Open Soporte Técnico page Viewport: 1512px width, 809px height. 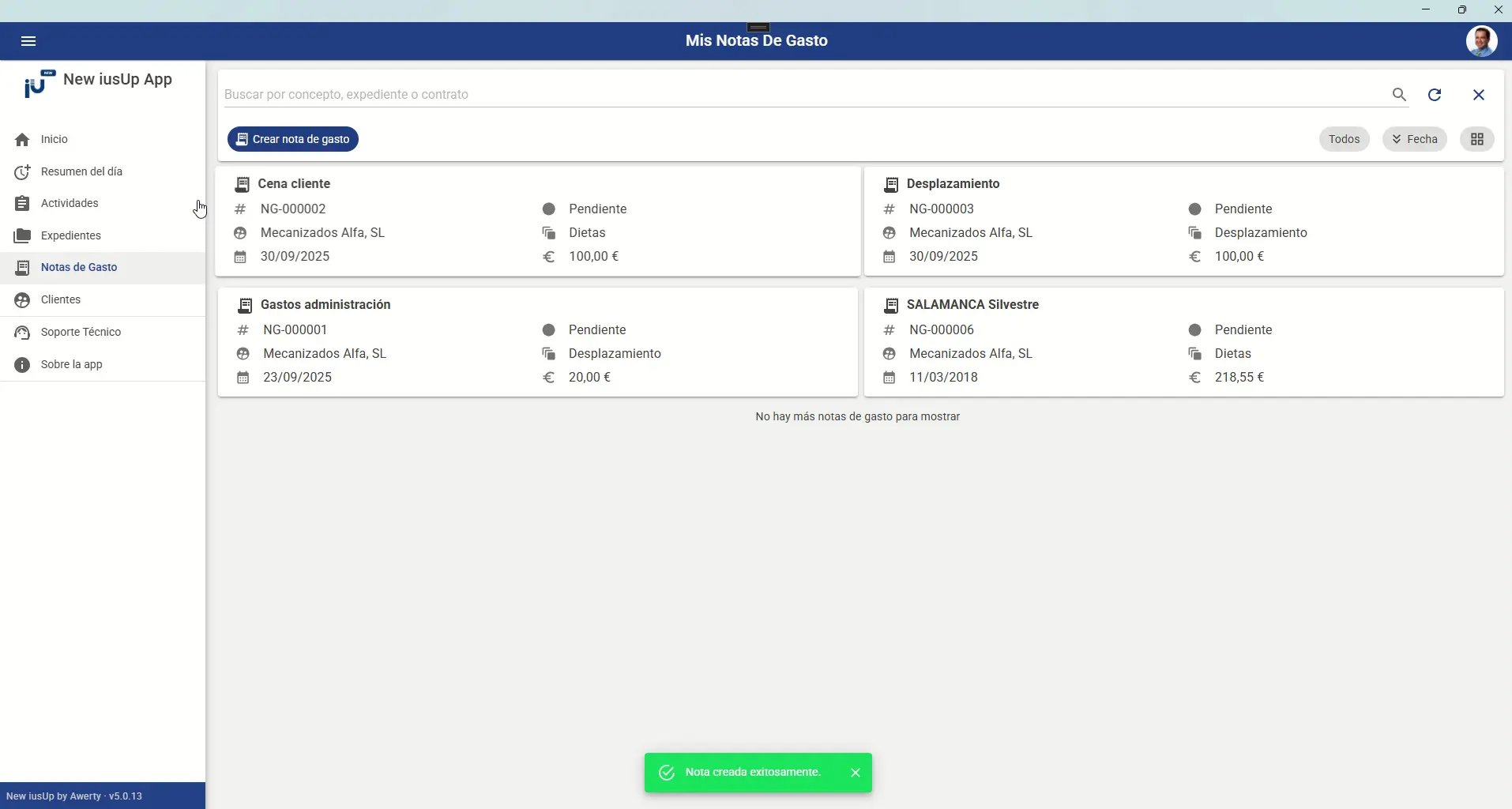tap(103, 332)
